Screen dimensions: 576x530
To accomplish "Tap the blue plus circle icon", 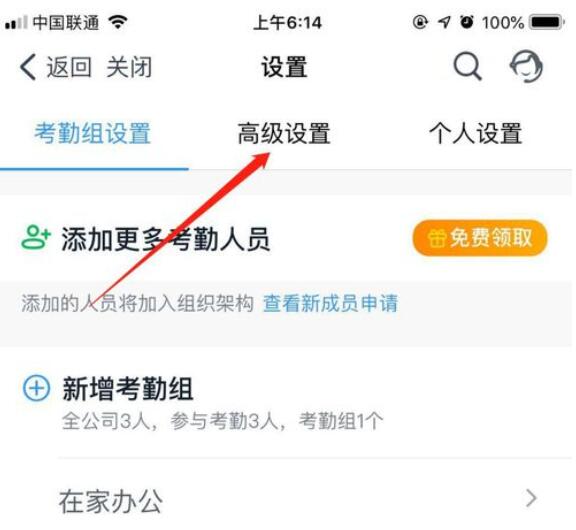I will click(x=36, y=388).
